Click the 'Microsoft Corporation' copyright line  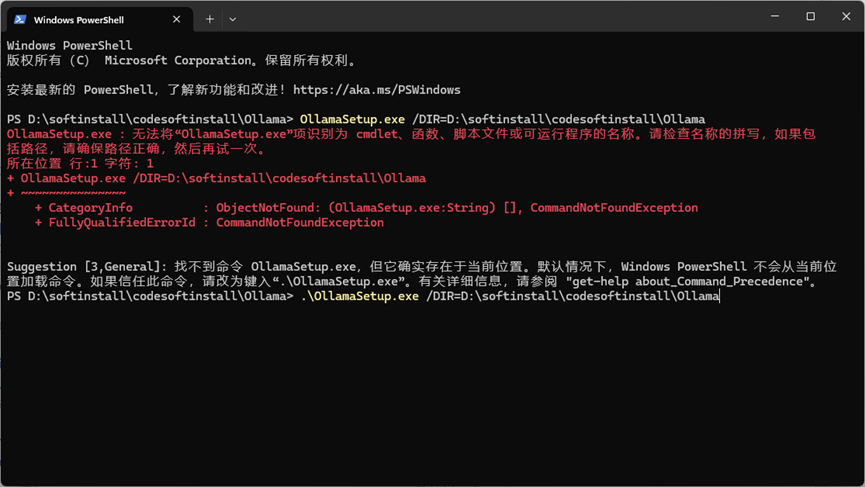[x=181, y=61]
